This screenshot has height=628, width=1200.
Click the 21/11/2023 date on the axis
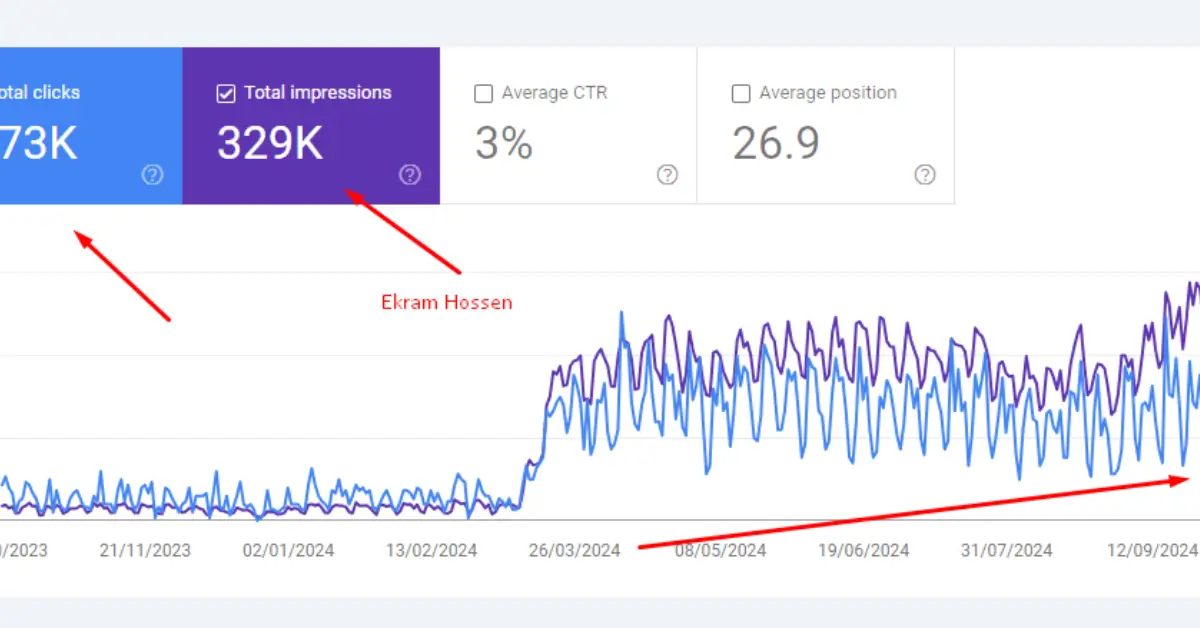pyautogui.click(x=148, y=550)
